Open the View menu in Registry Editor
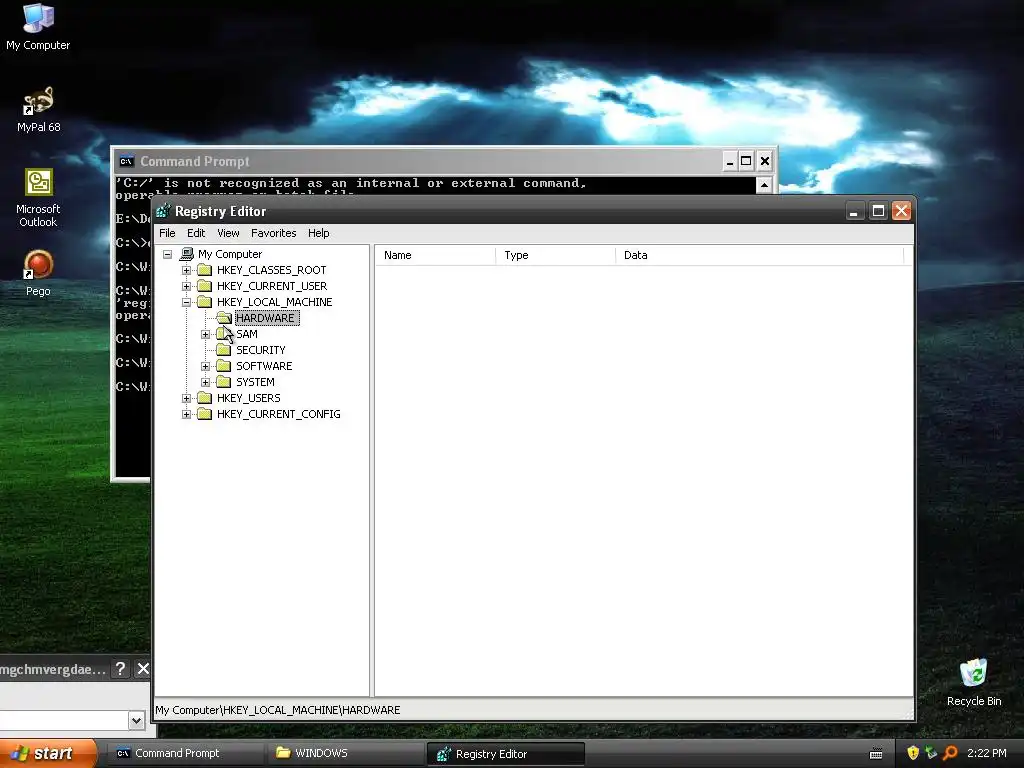 coord(228,233)
